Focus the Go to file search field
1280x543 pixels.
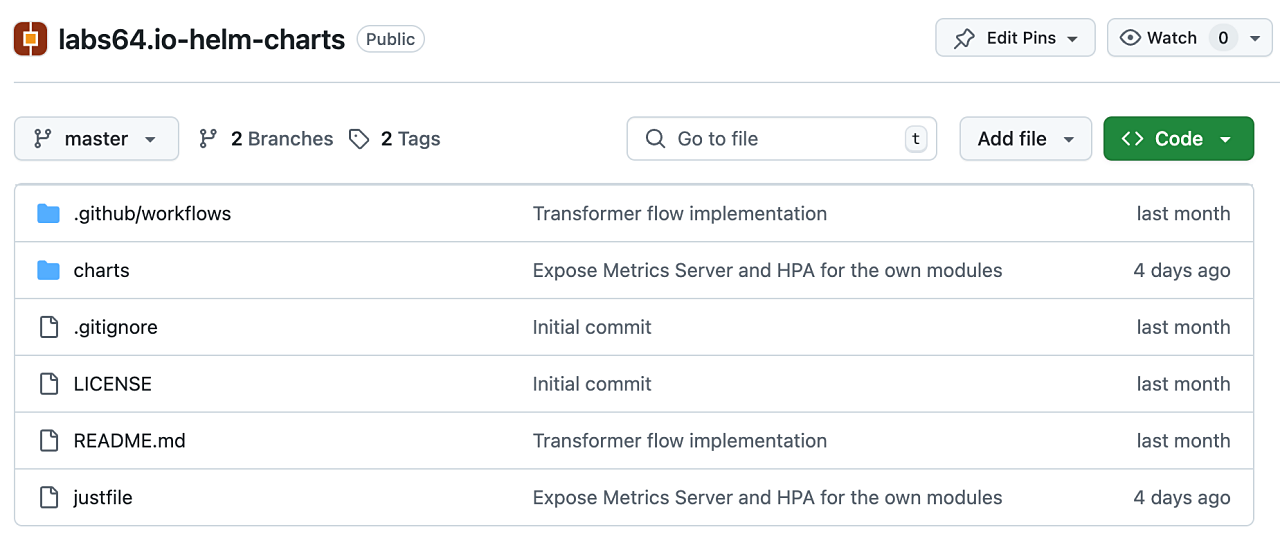782,139
